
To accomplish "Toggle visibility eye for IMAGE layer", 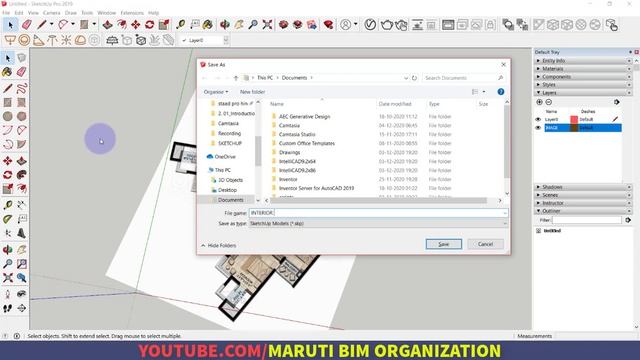I will [x=538, y=128].
